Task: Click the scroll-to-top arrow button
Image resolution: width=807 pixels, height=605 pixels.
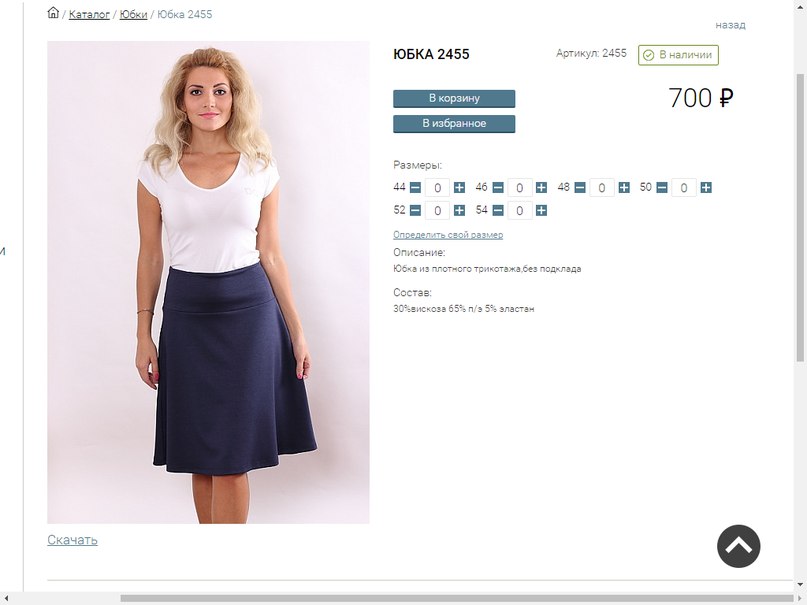Action: pos(738,546)
